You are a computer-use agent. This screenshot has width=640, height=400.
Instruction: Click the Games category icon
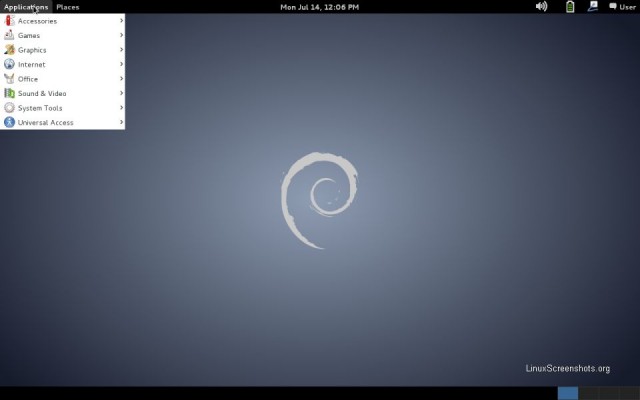(9, 35)
